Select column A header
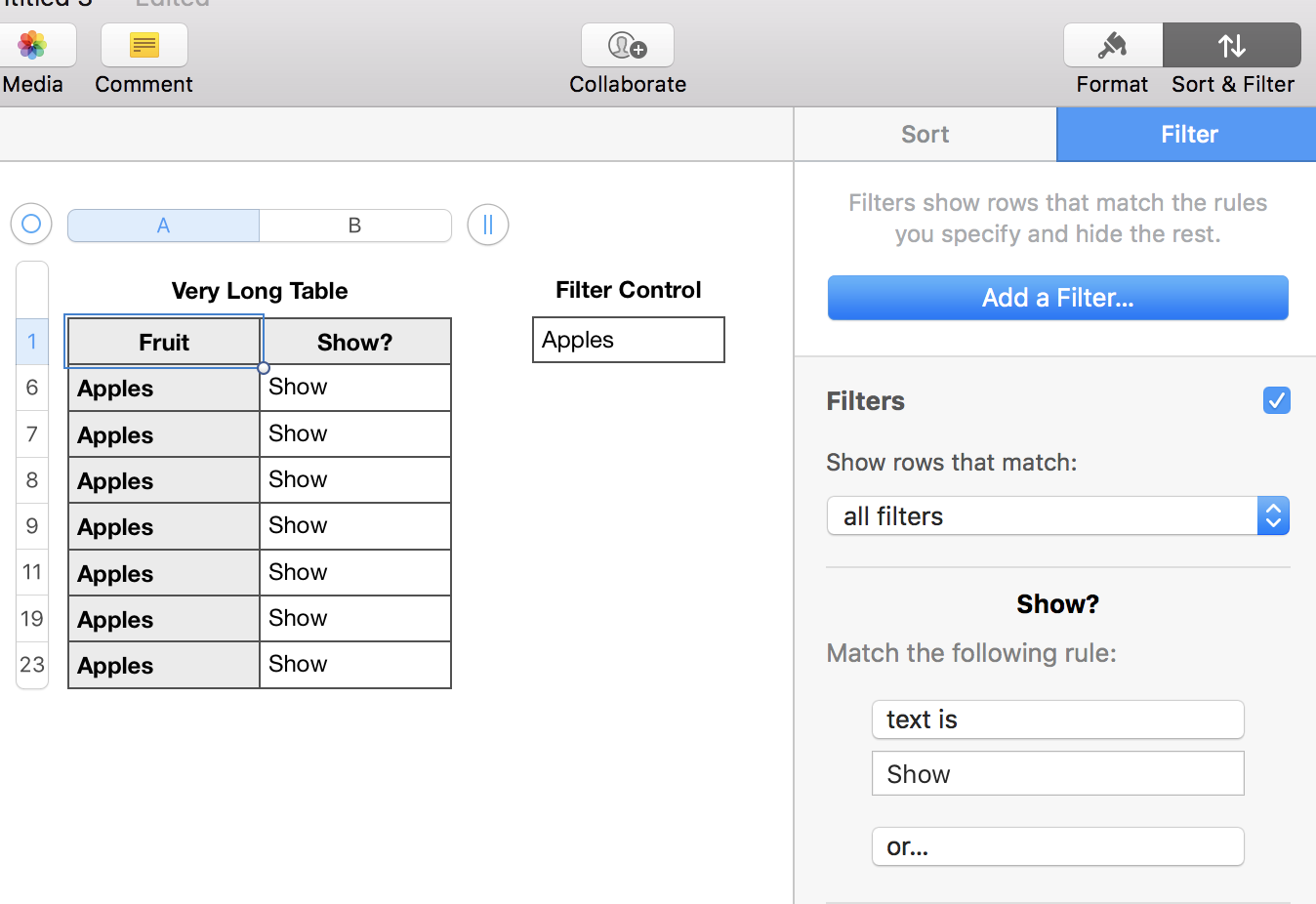Image resolution: width=1316 pixels, height=904 pixels. [x=163, y=226]
